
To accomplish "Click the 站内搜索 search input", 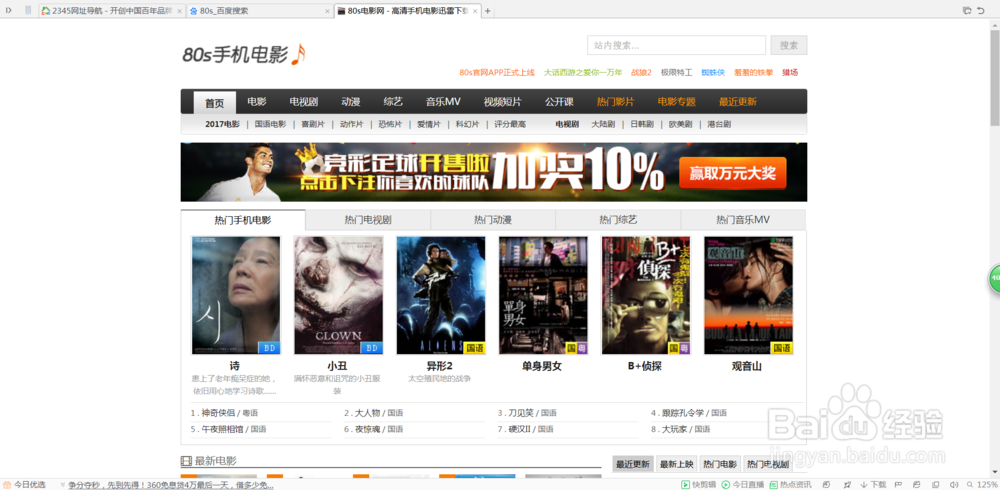I will click(677, 45).
